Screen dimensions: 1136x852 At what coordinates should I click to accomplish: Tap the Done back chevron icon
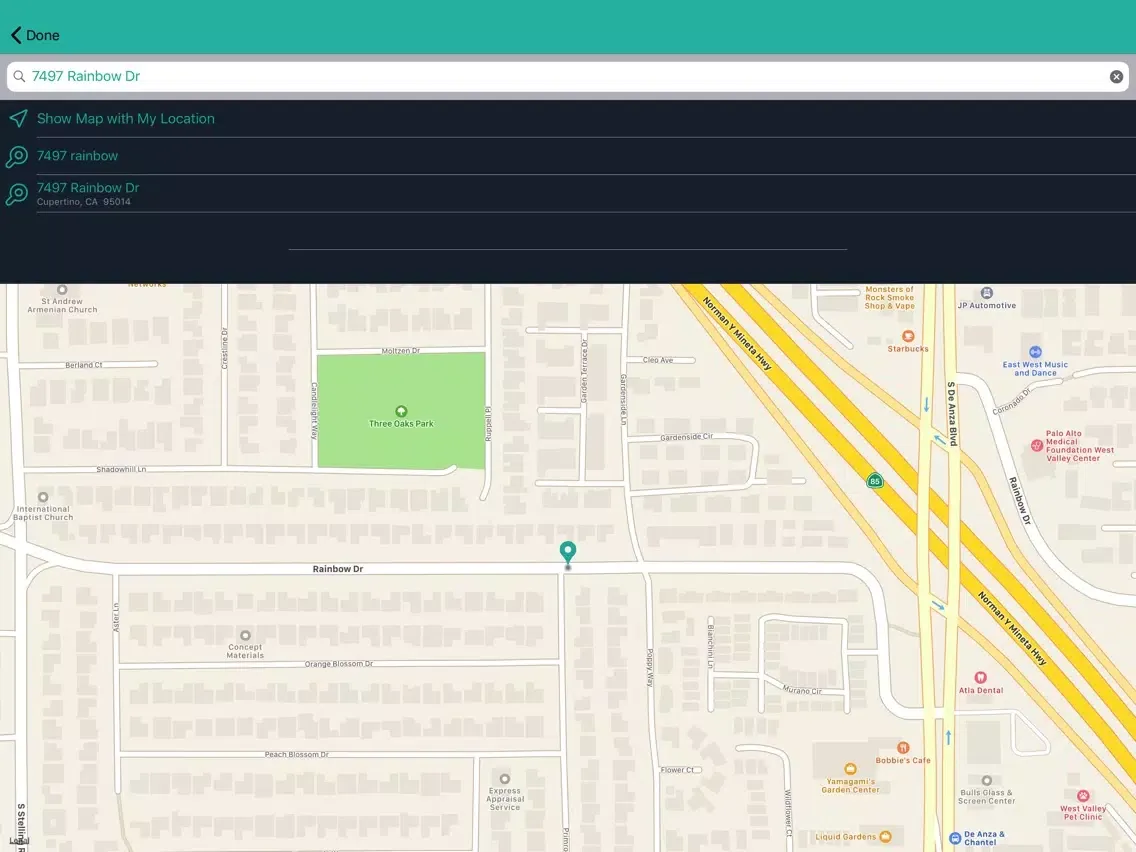pos(16,35)
